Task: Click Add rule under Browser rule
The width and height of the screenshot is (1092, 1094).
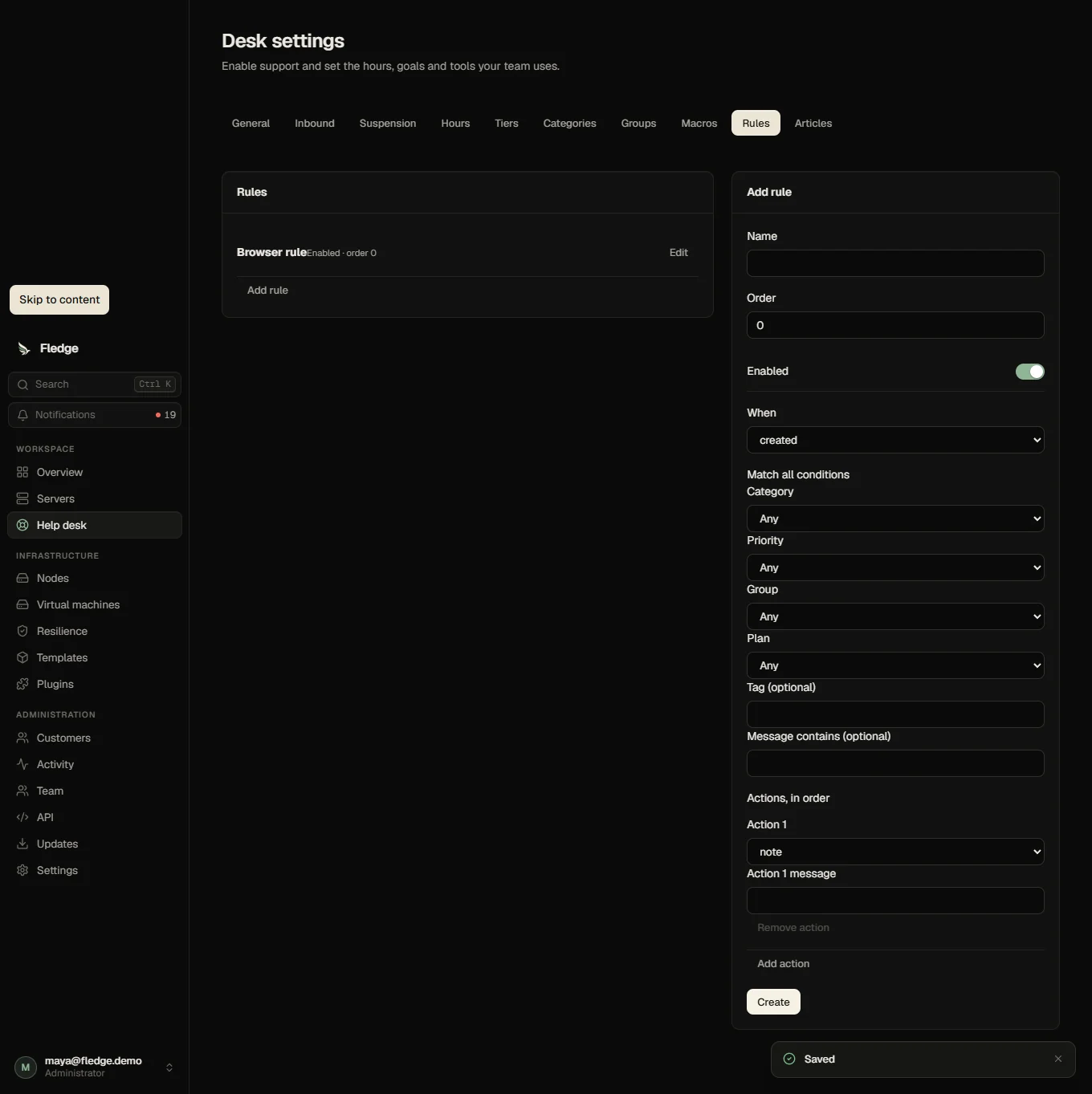Action: point(267,290)
